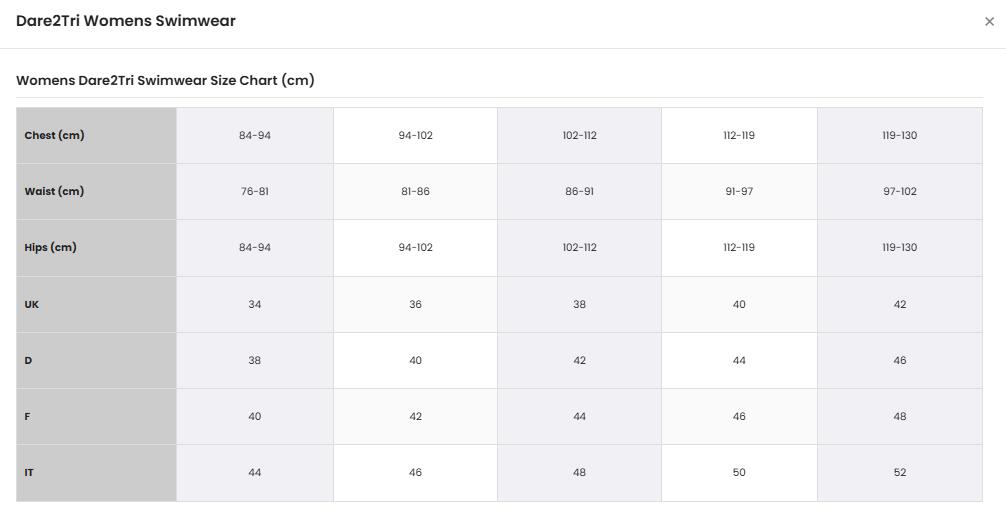Click UK size 34 cell
1006x516 pixels.
point(255,304)
